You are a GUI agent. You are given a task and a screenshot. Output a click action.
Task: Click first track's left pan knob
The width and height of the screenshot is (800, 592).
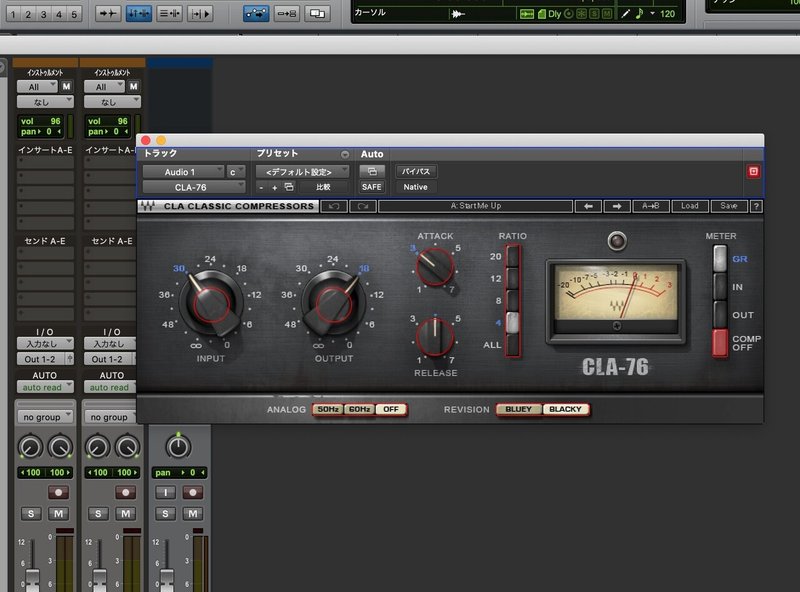click(x=31, y=447)
